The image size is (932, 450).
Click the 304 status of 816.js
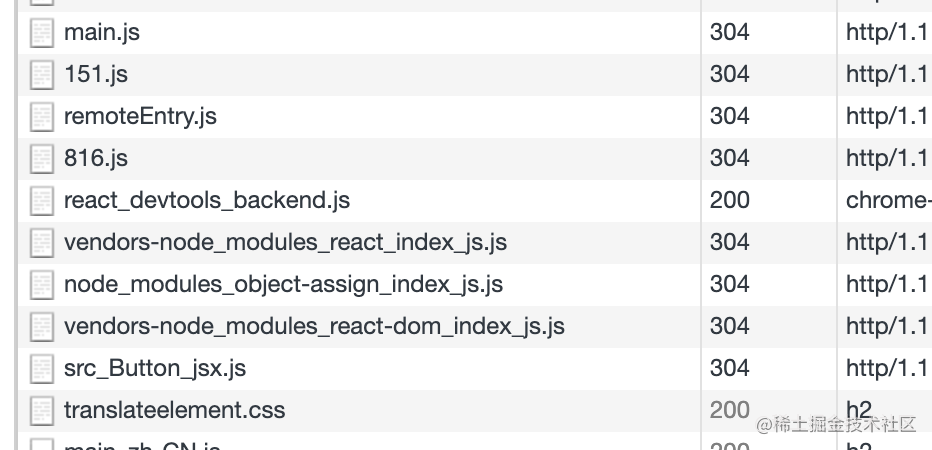tap(729, 159)
